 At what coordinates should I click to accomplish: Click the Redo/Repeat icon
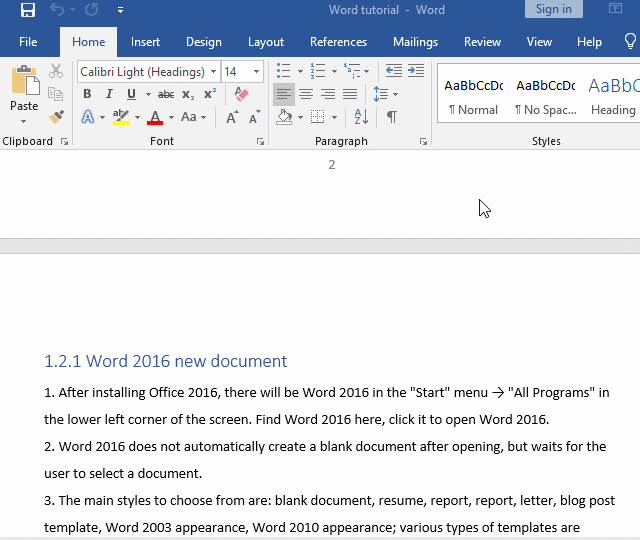[92, 10]
